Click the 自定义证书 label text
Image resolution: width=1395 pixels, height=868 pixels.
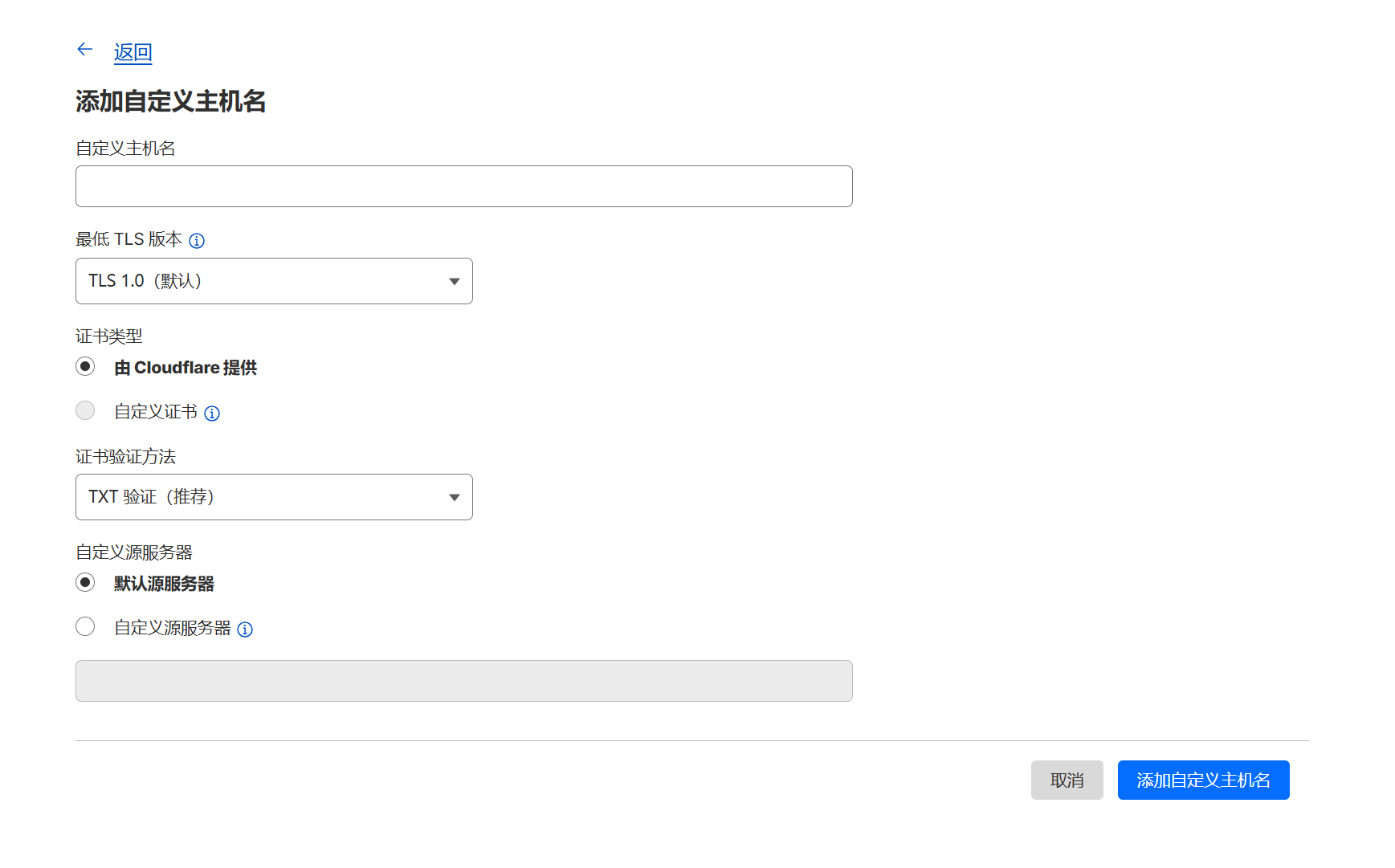[x=156, y=412]
